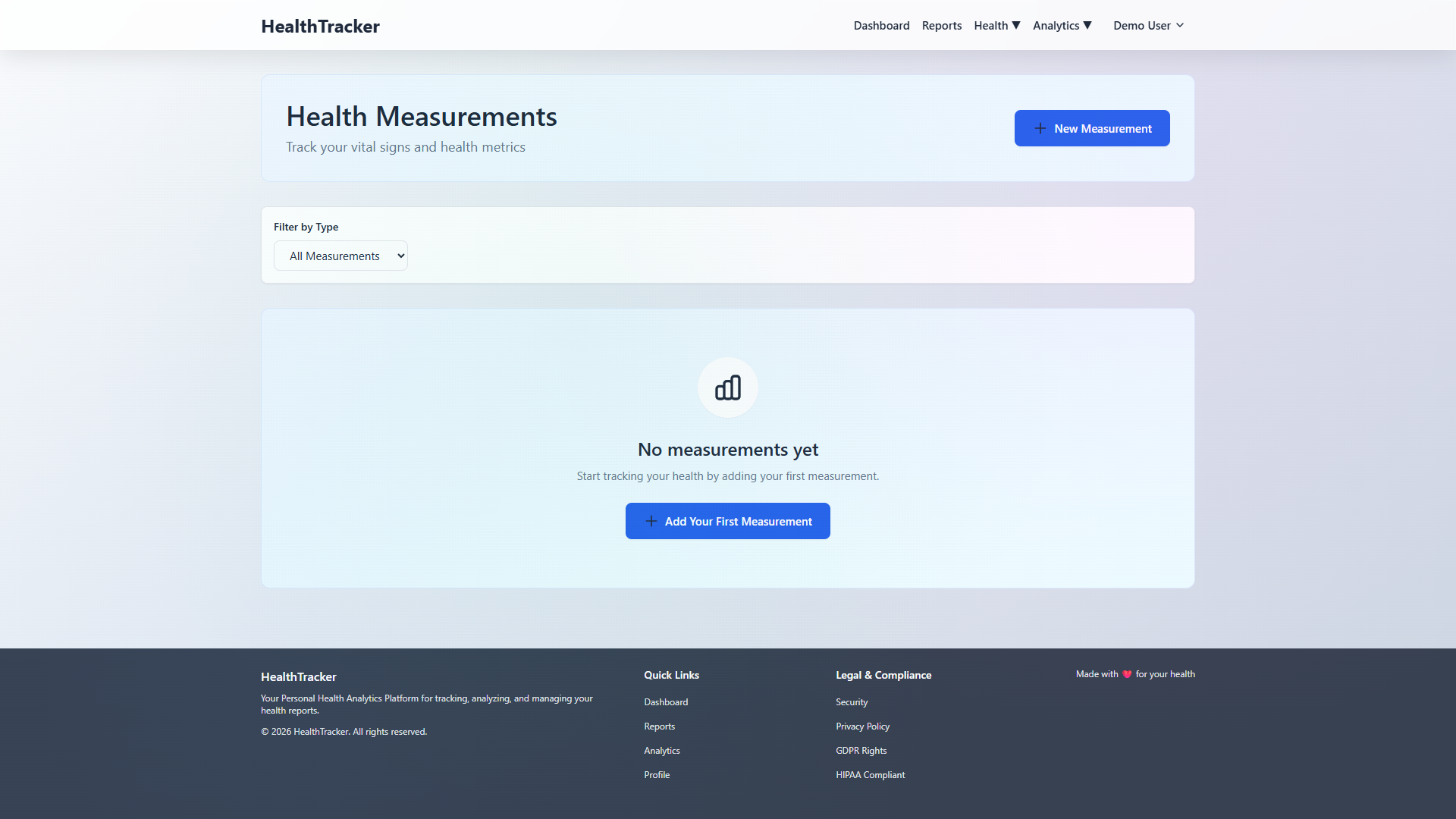The width and height of the screenshot is (1456, 819).
Task: Open Reports in top navigation
Action: coord(941,26)
